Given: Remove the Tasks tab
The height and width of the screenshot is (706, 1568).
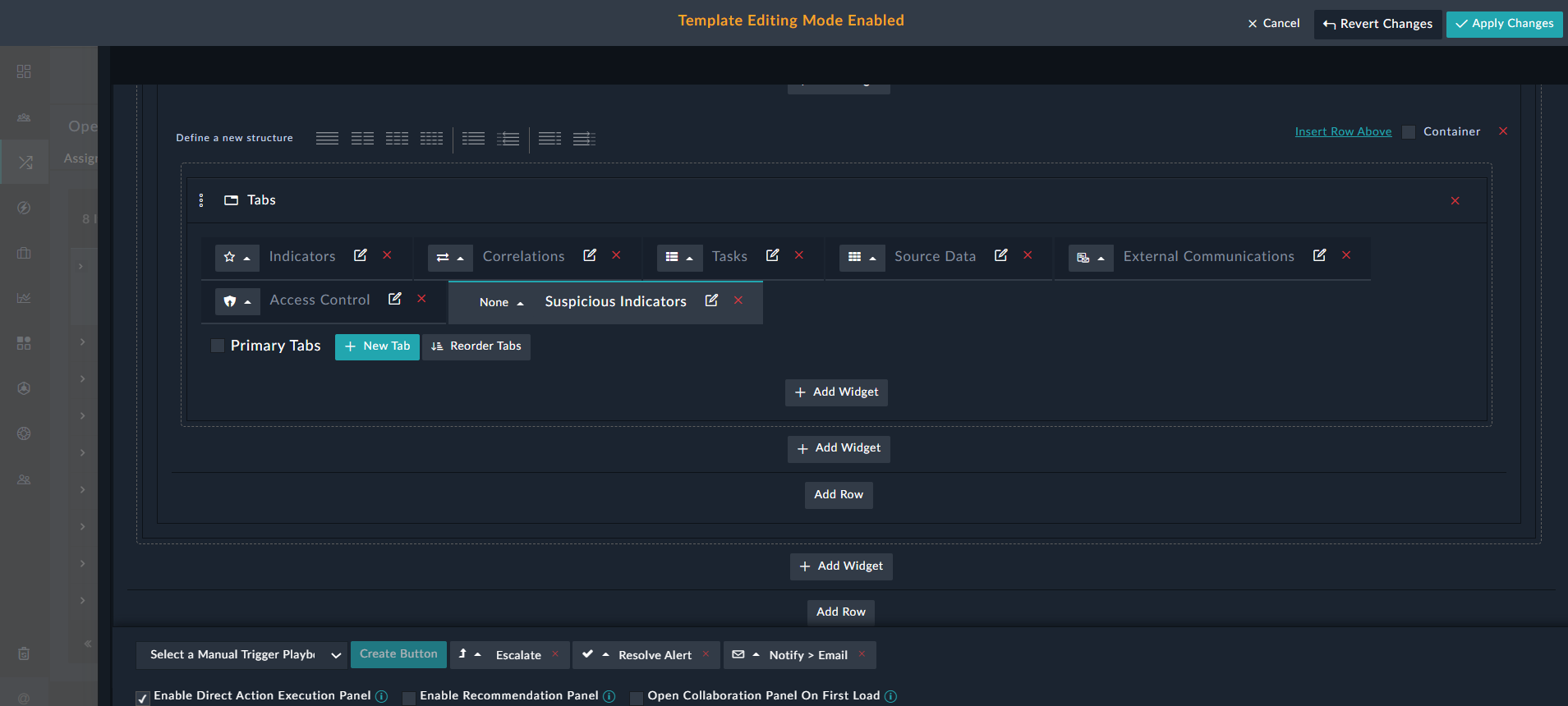Looking at the screenshot, I should (799, 255).
